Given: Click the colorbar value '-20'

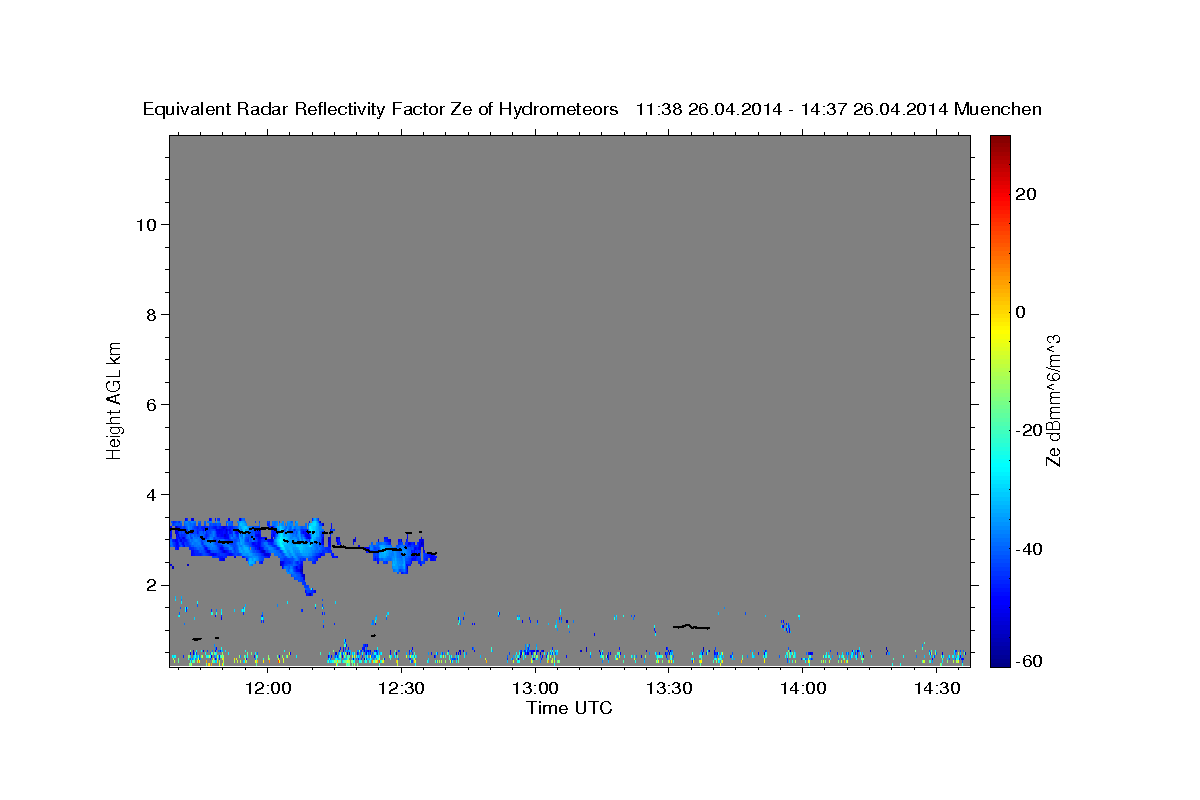Looking at the screenshot, I should pyautogui.click(x=1030, y=430).
